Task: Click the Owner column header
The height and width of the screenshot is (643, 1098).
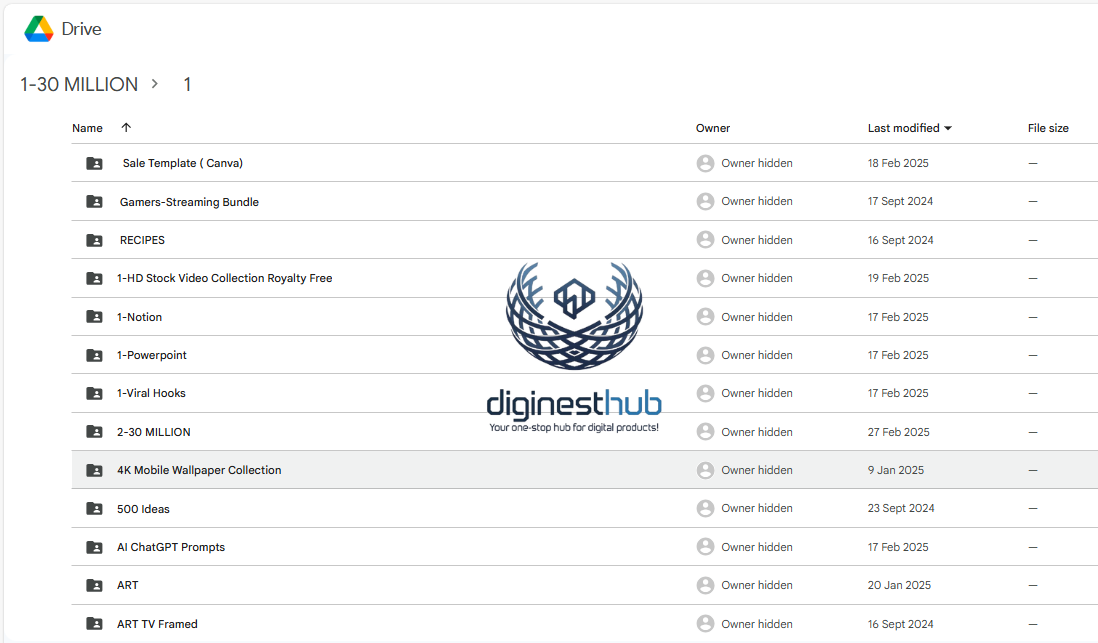Action: pyautogui.click(x=713, y=128)
